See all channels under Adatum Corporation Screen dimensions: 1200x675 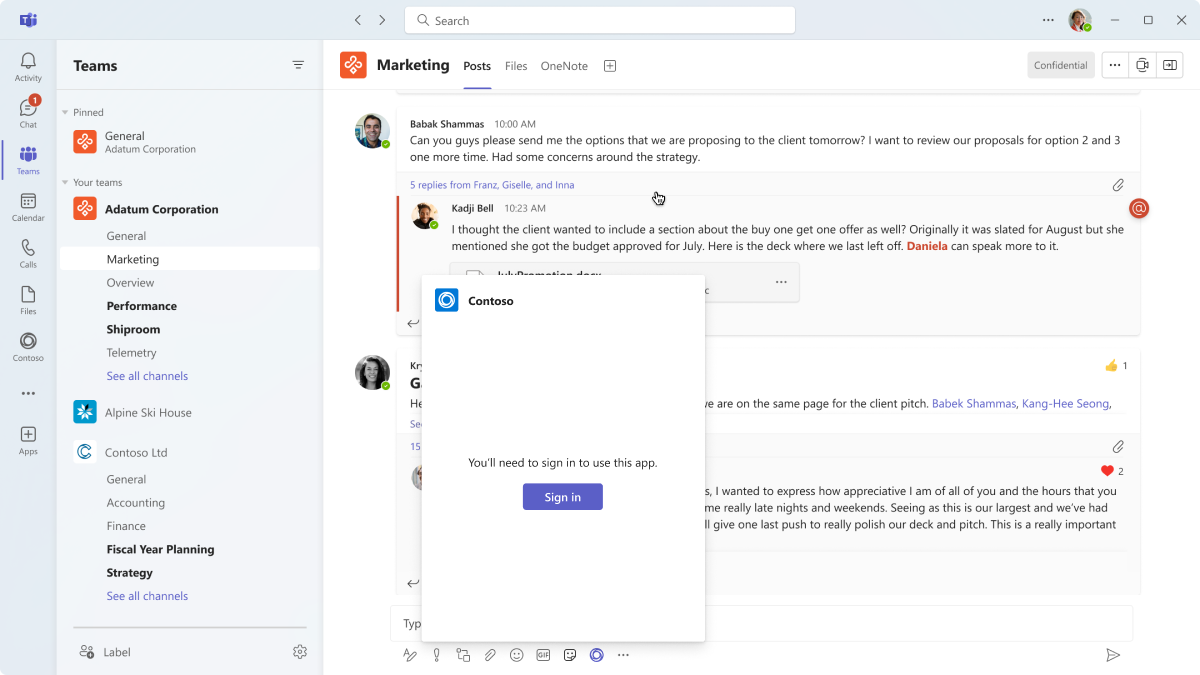pos(147,376)
